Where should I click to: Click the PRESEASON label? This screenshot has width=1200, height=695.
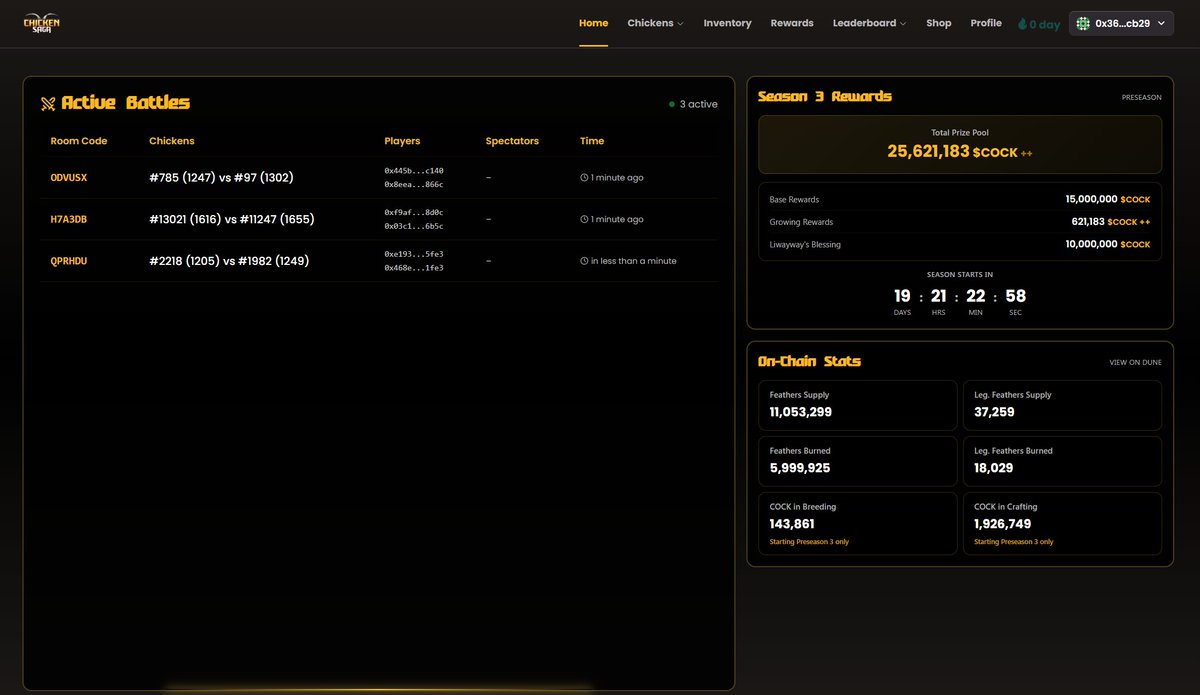(1141, 97)
